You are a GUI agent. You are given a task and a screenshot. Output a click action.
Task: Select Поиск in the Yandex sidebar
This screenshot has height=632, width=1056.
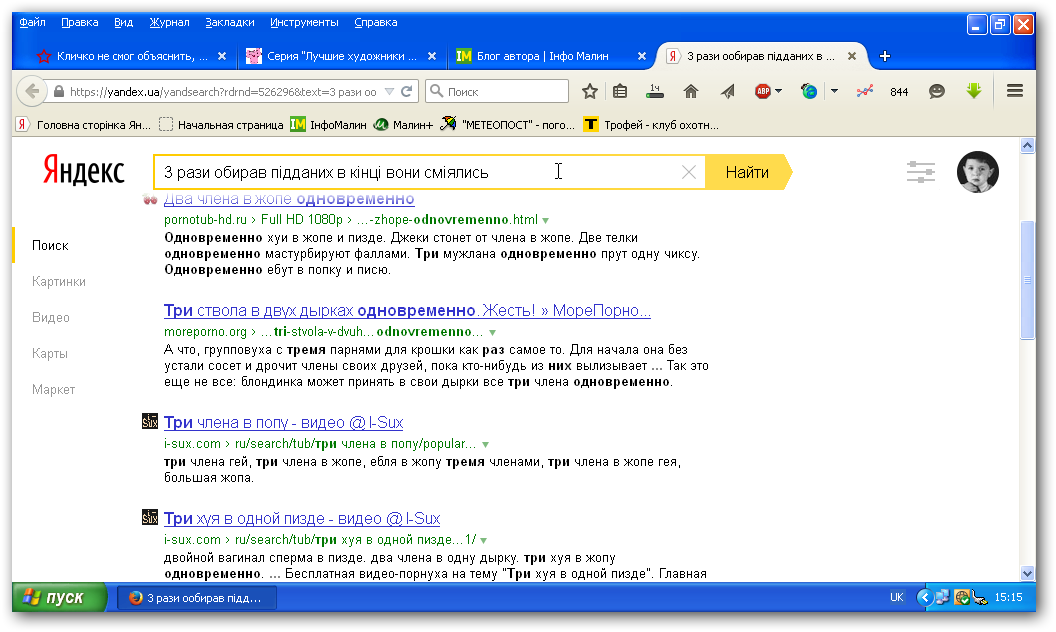[x=50, y=245]
